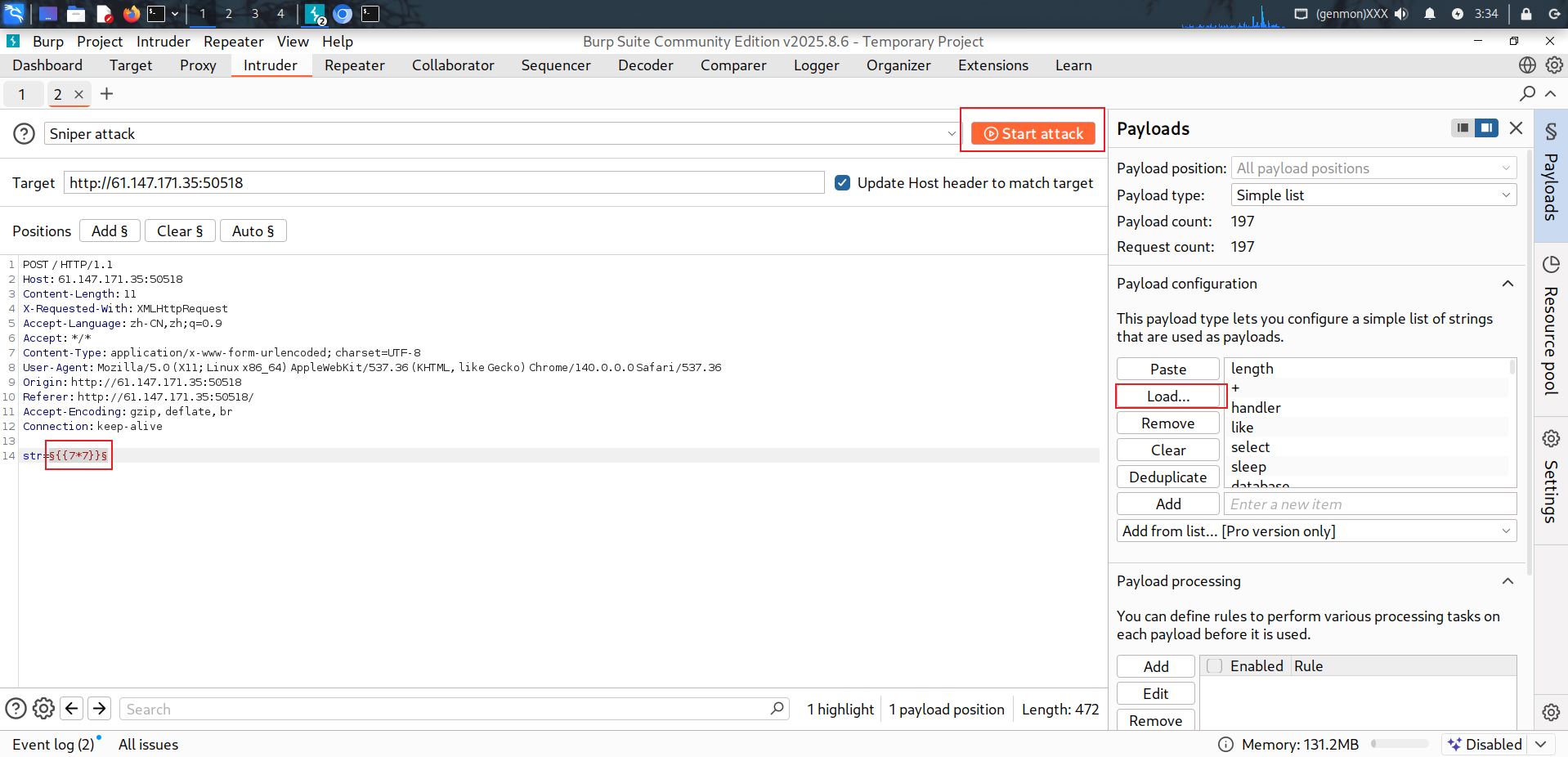Open the notifications bell in the system tray
Viewport: 1568px width, 757px height.
1429,14
